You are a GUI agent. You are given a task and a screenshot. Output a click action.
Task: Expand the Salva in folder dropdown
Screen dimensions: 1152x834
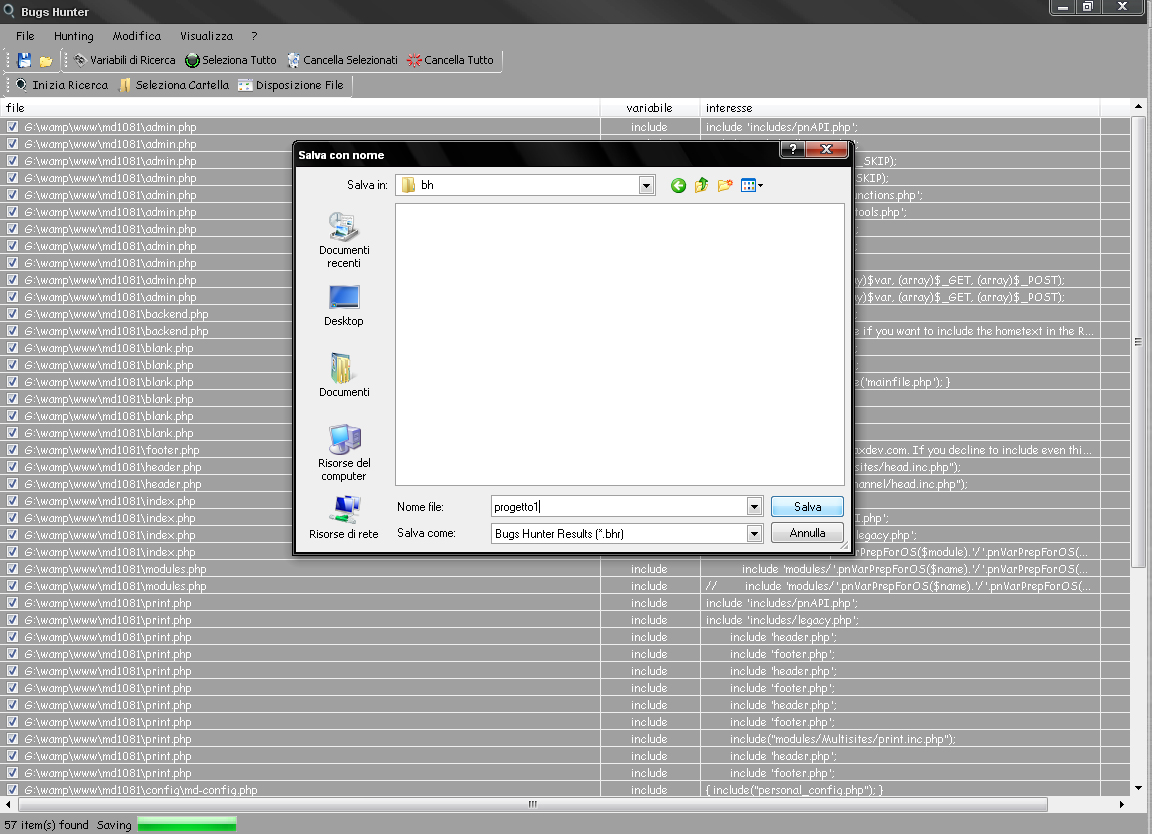tap(646, 185)
